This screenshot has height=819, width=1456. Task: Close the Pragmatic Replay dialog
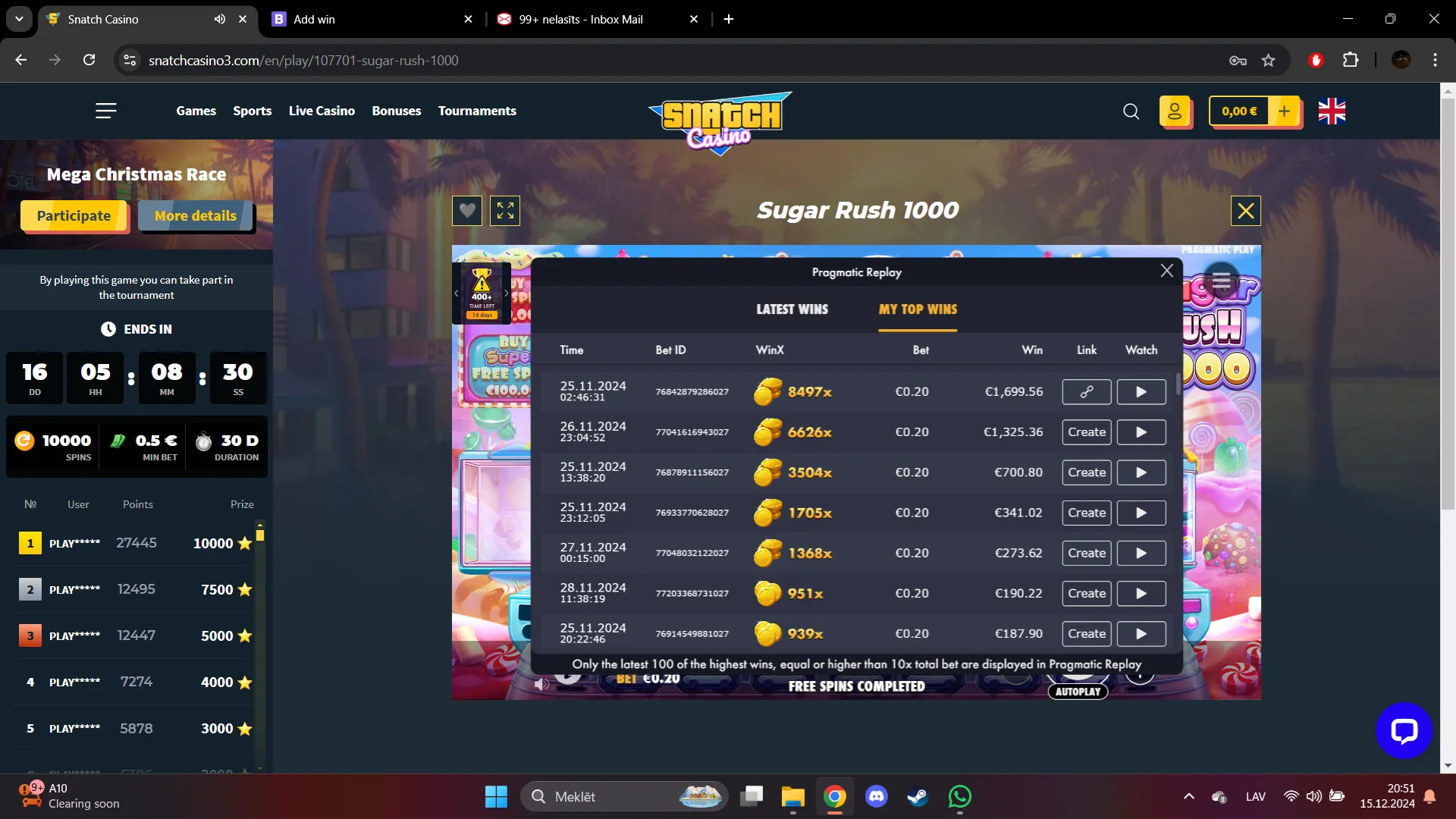pyautogui.click(x=1166, y=271)
